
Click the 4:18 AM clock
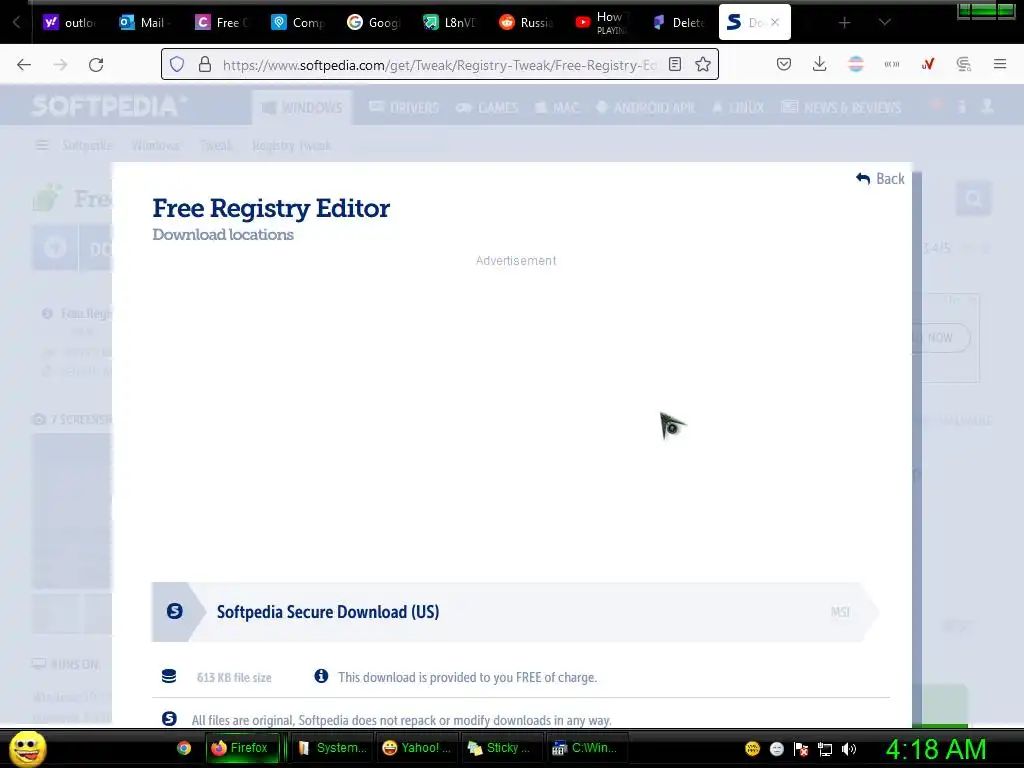point(936,749)
